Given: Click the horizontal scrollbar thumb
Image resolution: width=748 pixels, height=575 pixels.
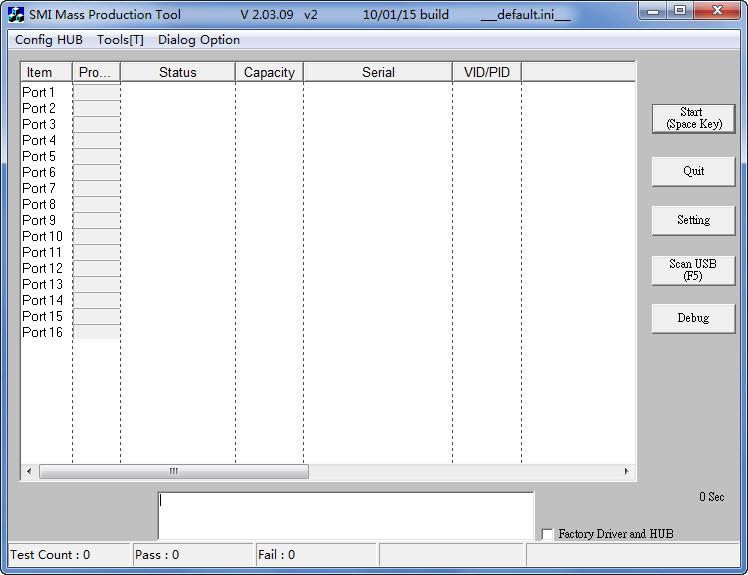Looking at the screenshot, I should coord(174,471).
